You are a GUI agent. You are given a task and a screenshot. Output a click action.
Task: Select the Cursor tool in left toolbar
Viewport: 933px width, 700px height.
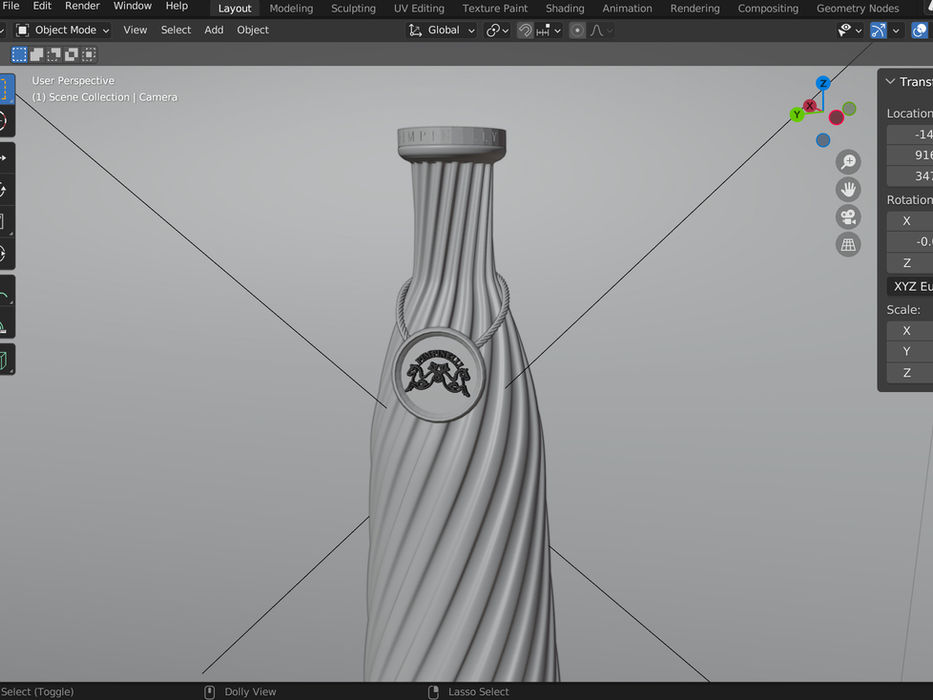pyautogui.click(x=5, y=121)
